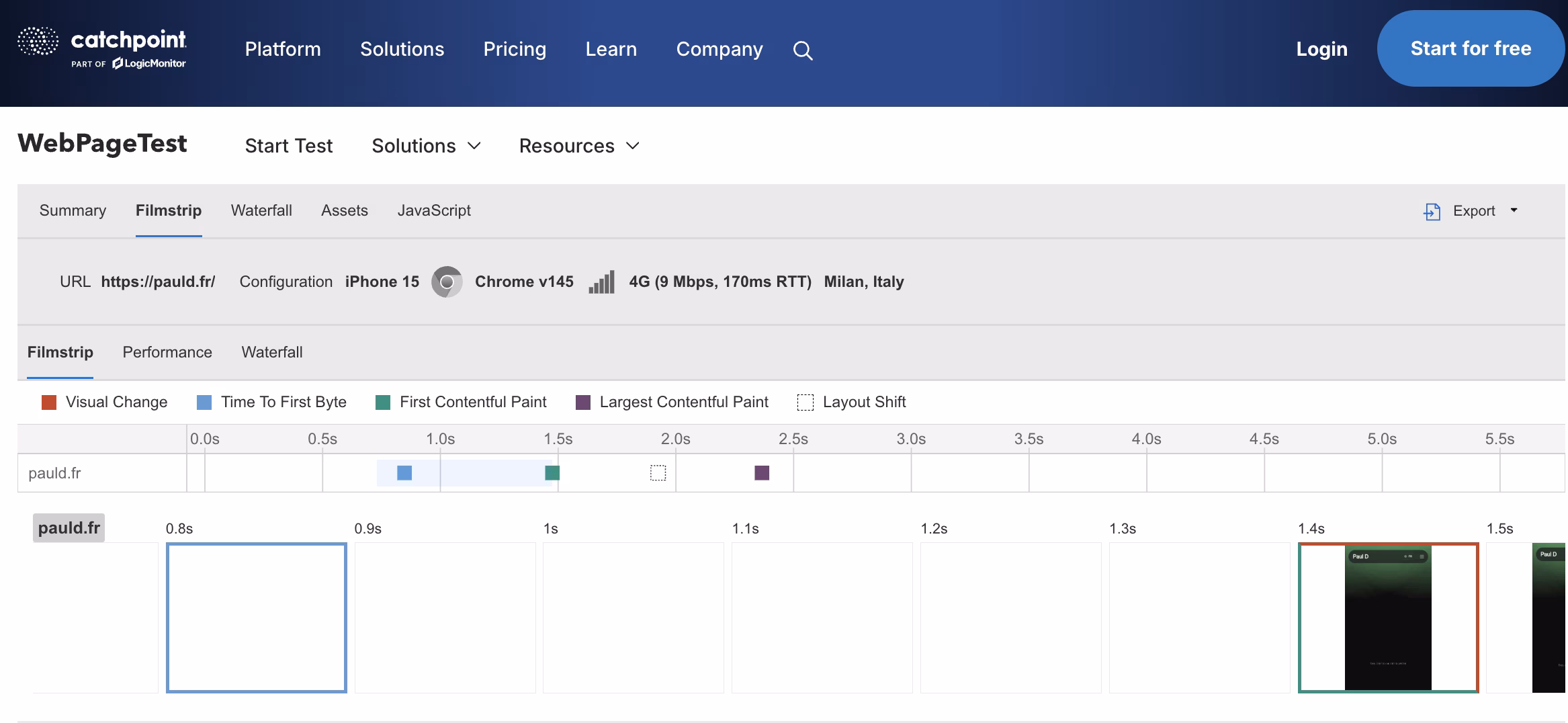Select the 1.4s filmstrip thumbnail
Screen dimensions: 1568x723
[x=1389, y=618]
